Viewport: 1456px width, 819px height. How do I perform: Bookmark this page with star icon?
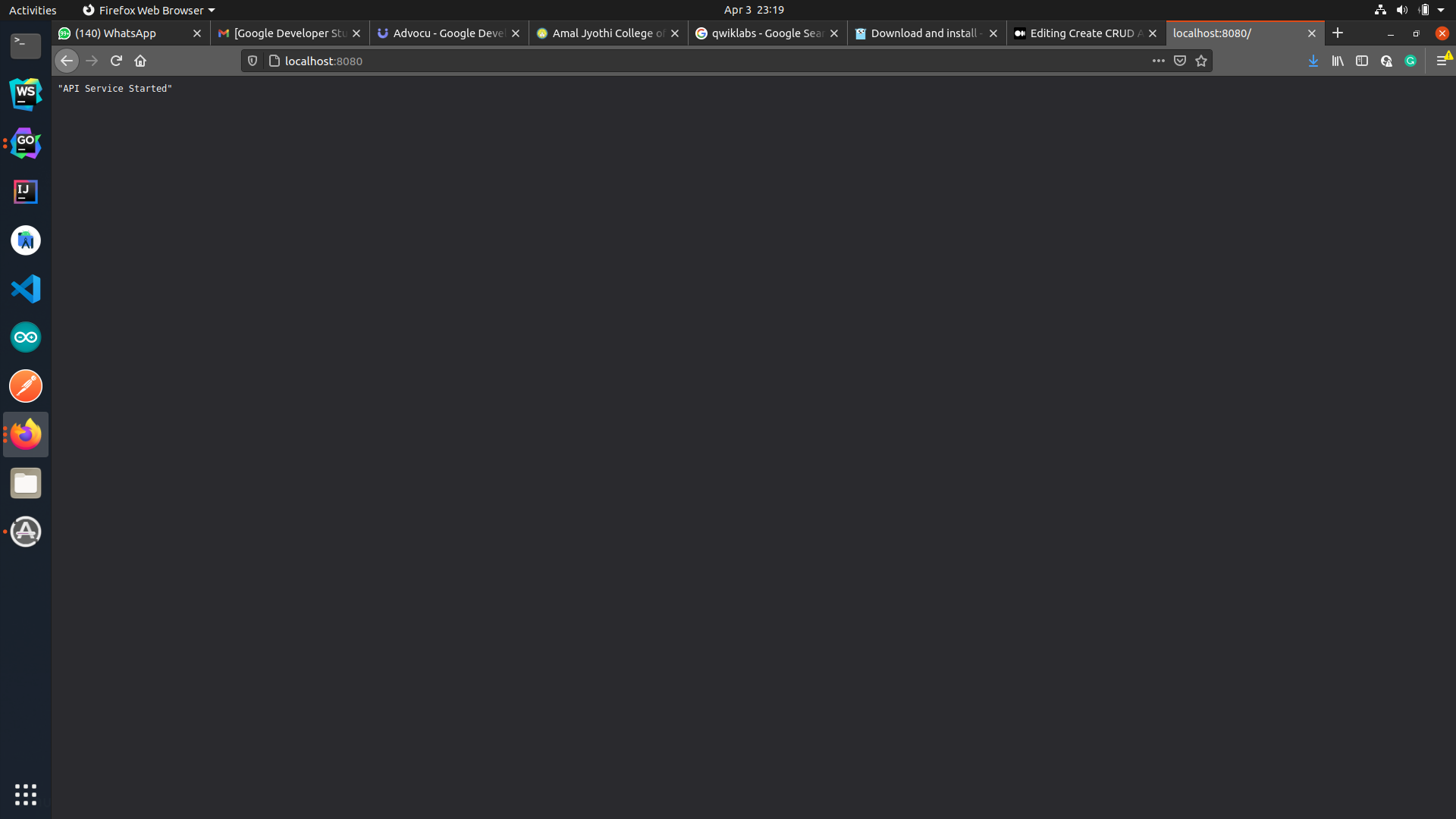click(1201, 61)
